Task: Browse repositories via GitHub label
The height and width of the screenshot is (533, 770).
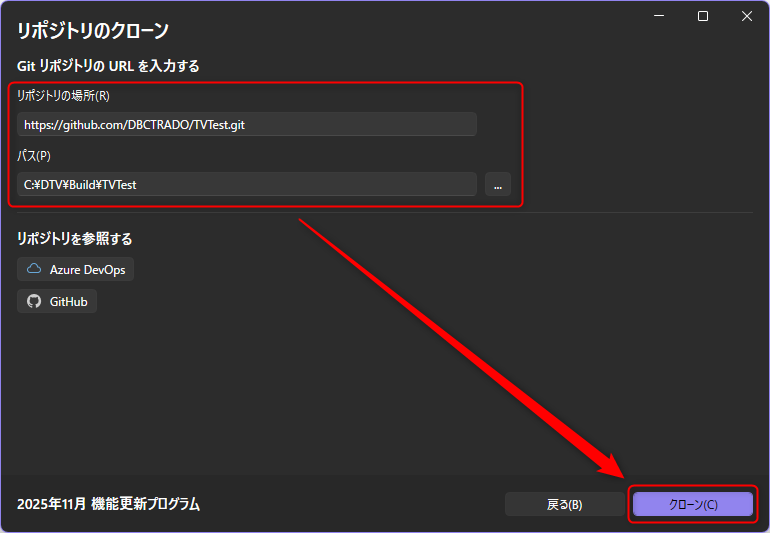Action: tap(68, 301)
